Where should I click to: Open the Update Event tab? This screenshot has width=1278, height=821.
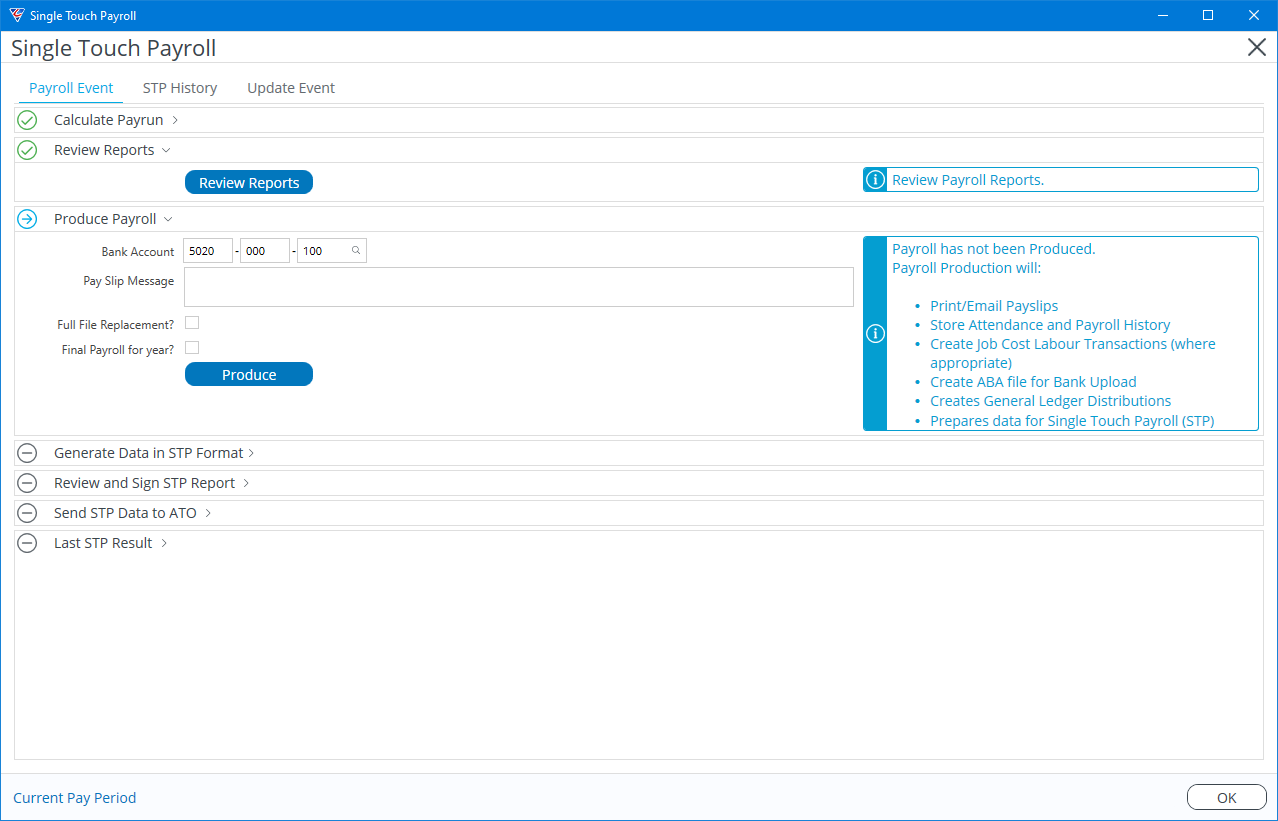291,88
